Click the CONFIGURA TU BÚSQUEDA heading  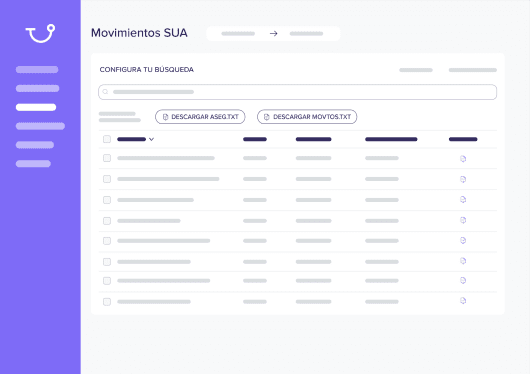147,70
